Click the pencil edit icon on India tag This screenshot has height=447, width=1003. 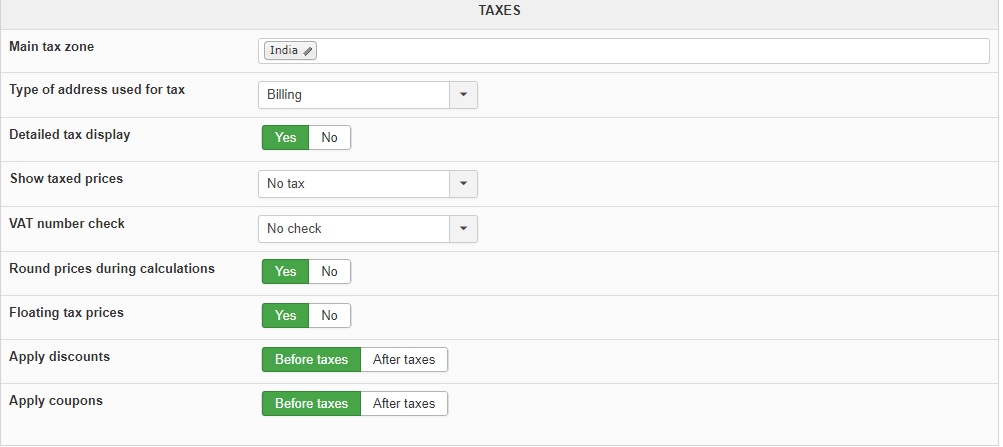308,51
